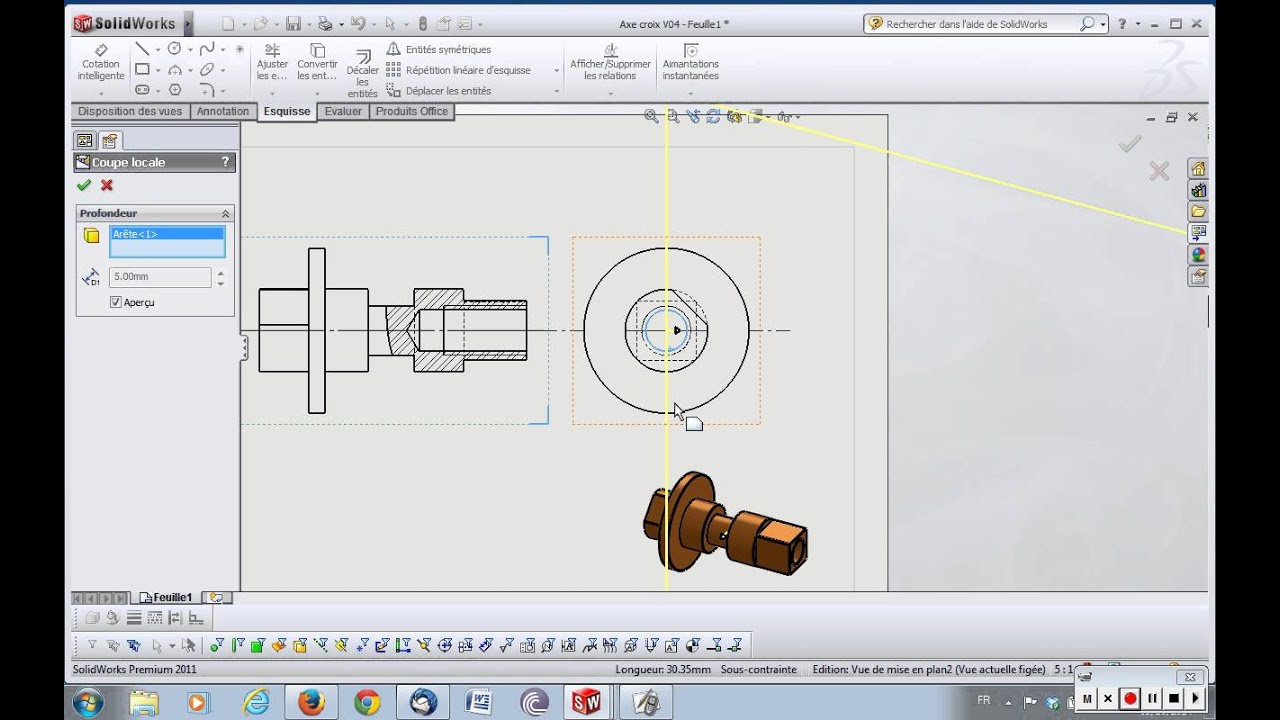The width and height of the screenshot is (1280, 720).
Task: Choose the Circle sketch tool
Action: coord(174,49)
